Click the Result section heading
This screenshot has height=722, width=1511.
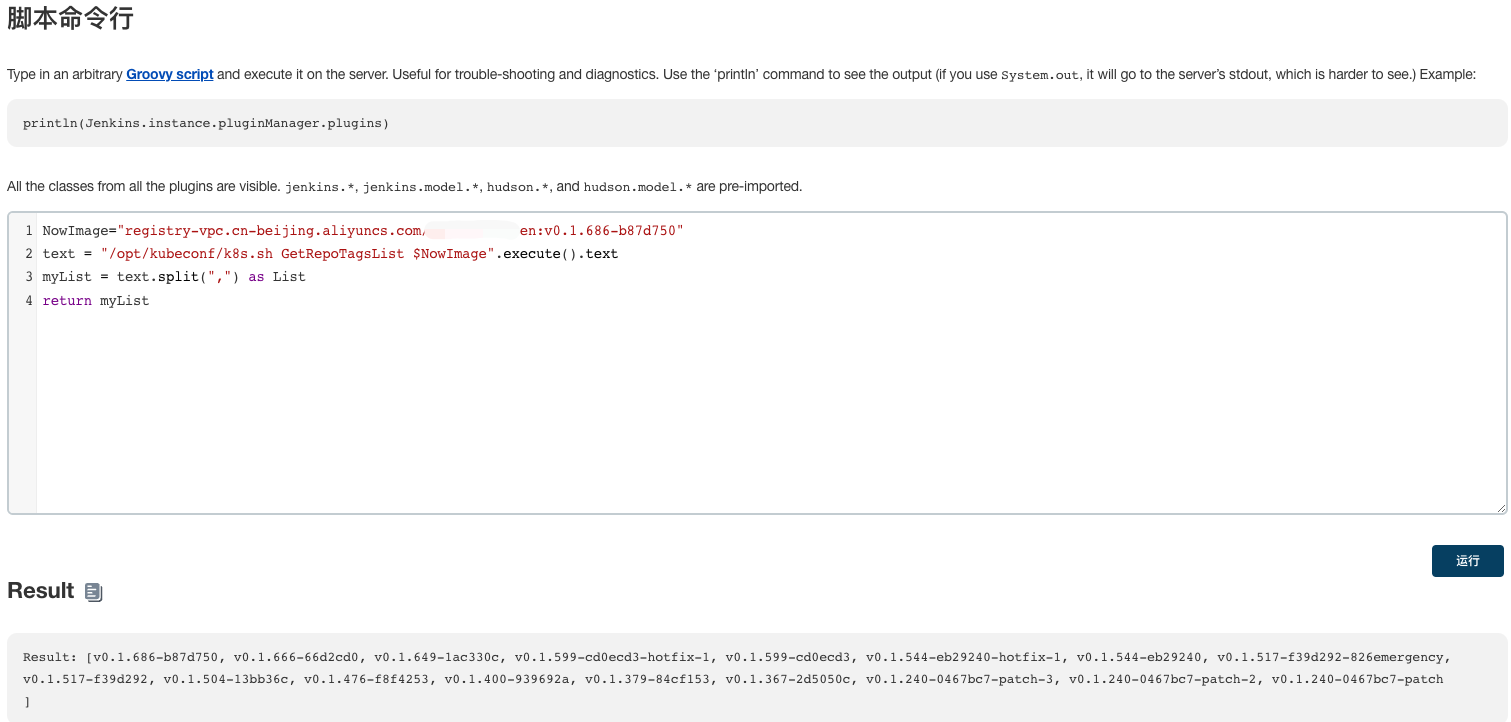[x=41, y=591]
